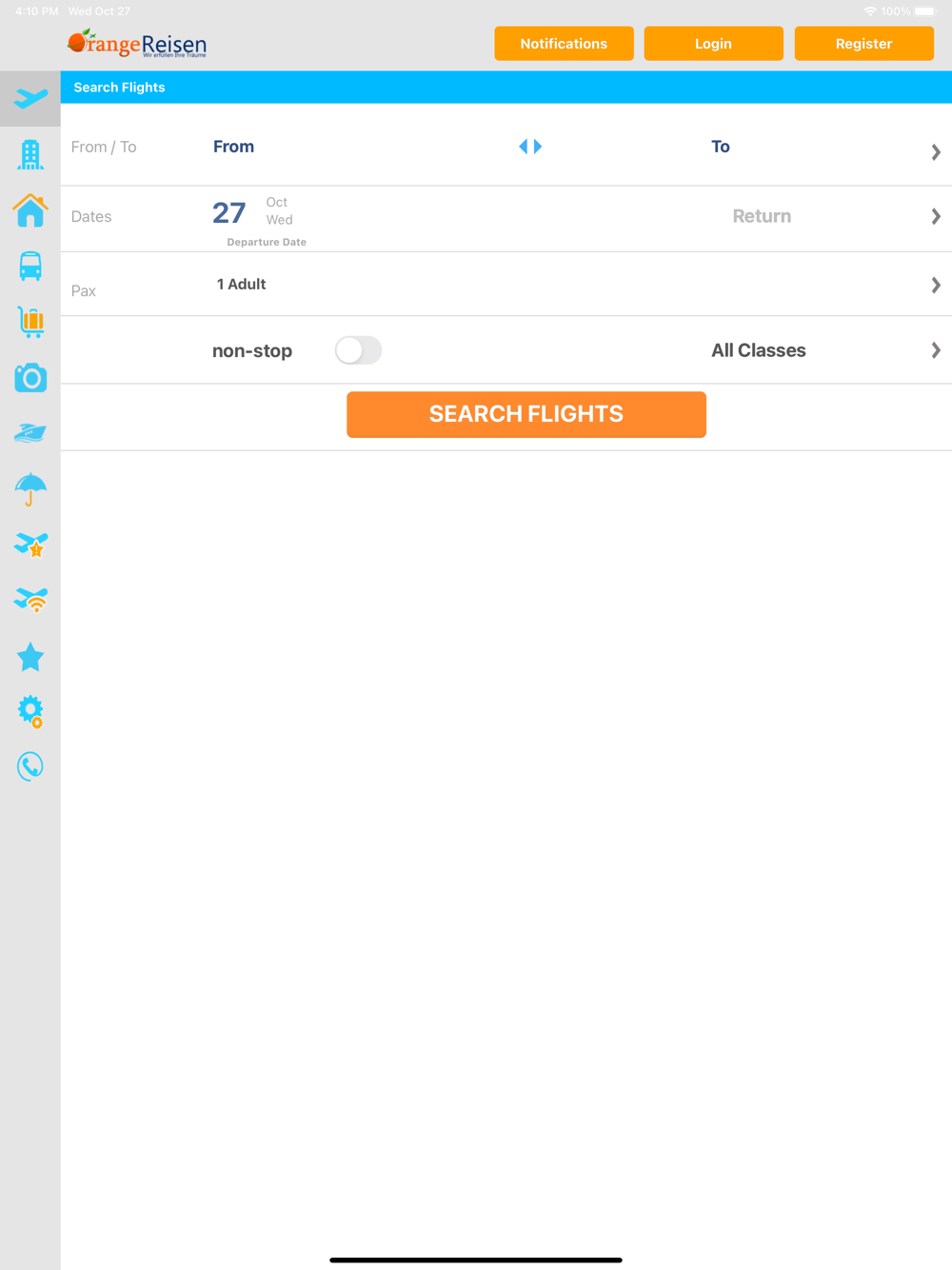Viewport: 952px width, 1270px height.
Task: Choose the Return date field
Action: coord(762,216)
